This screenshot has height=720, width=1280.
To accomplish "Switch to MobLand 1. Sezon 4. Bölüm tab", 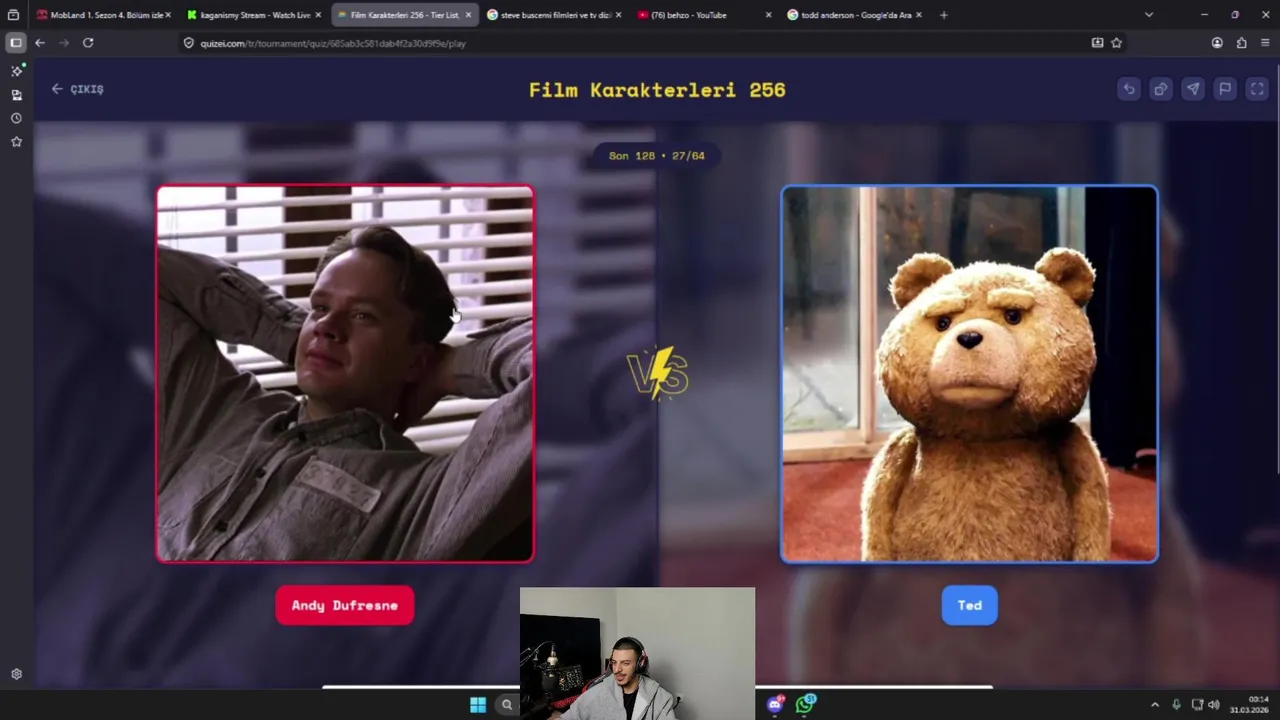I will [104, 15].
